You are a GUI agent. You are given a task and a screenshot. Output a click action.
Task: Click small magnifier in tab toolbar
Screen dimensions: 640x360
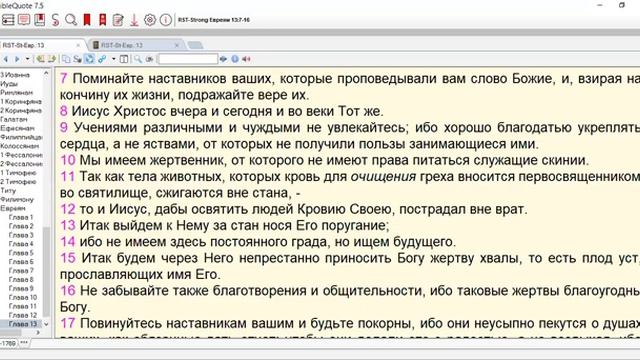coord(138,59)
